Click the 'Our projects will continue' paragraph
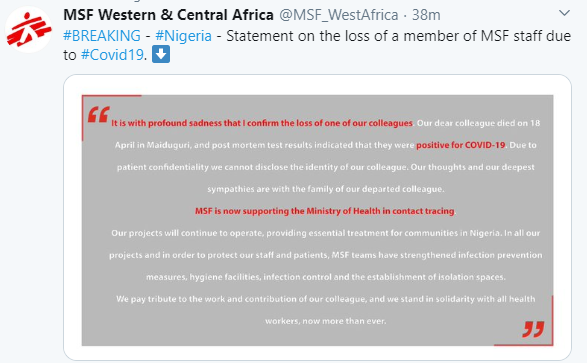 point(325,255)
